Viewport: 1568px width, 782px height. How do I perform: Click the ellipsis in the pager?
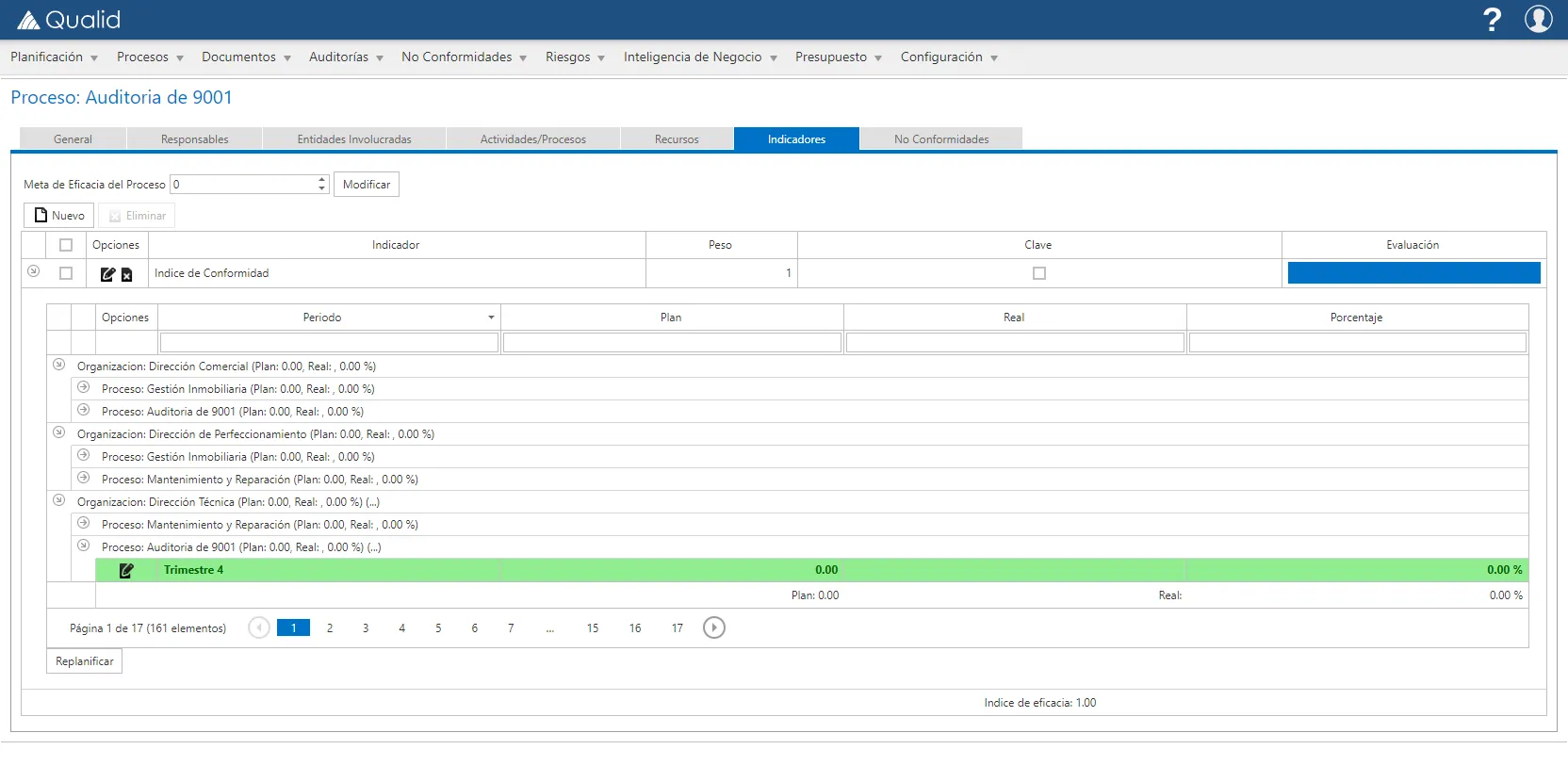tap(550, 628)
